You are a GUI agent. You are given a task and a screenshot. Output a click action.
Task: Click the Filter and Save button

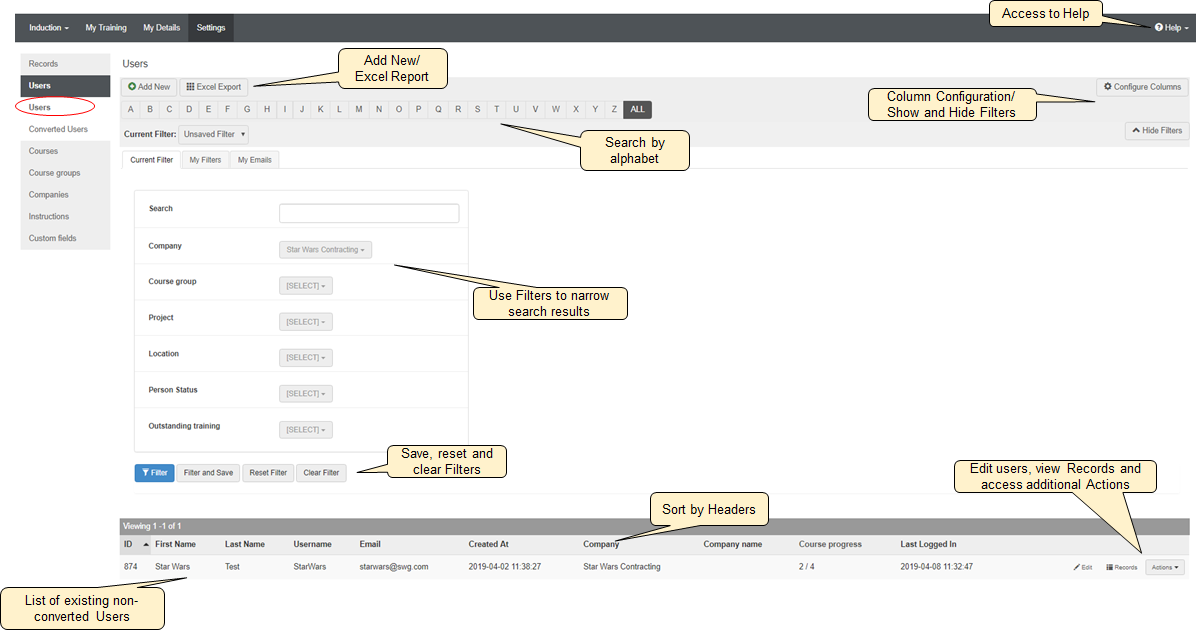(x=209, y=473)
